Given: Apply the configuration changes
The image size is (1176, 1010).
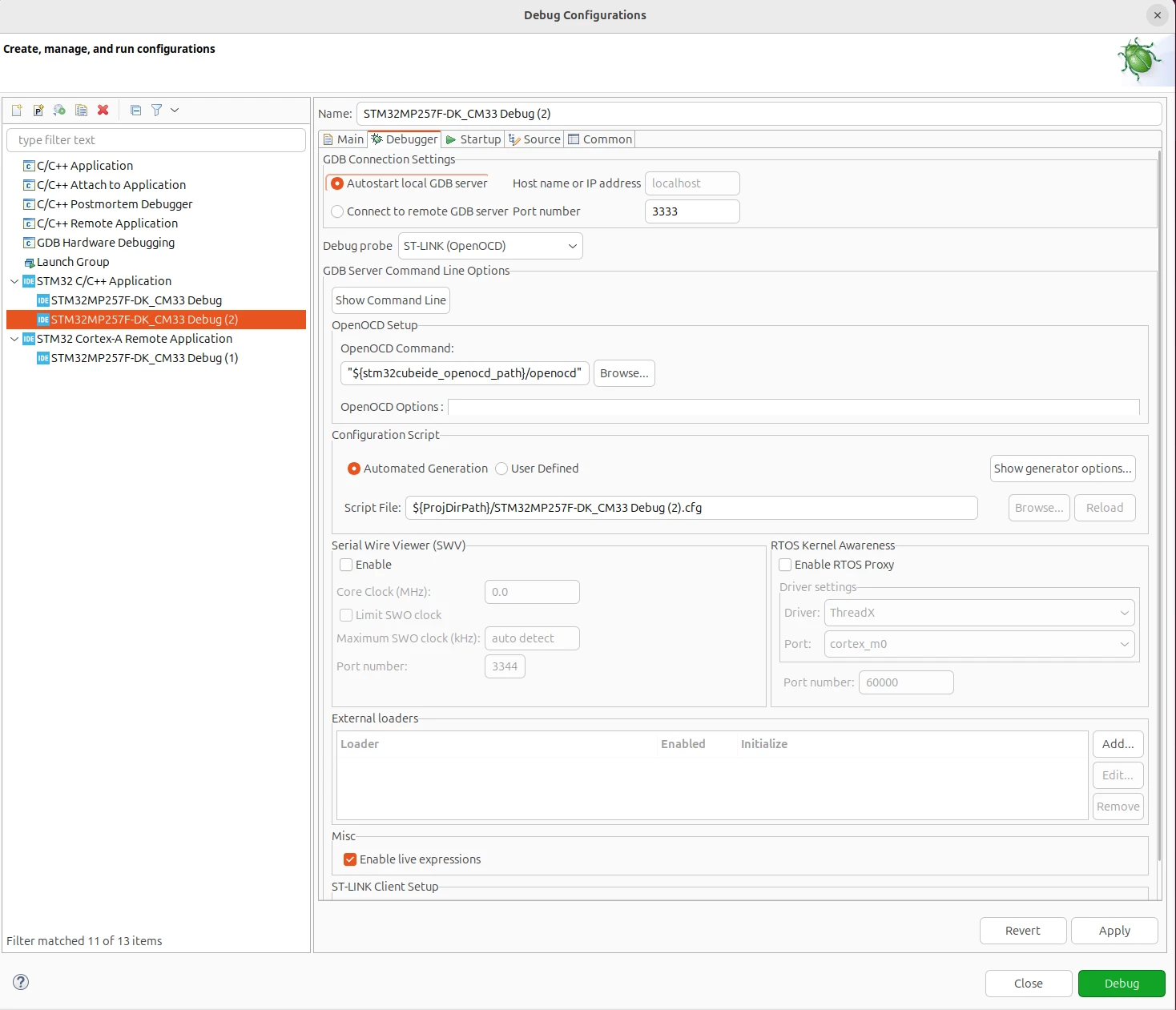Looking at the screenshot, I should click(1114, 931).
